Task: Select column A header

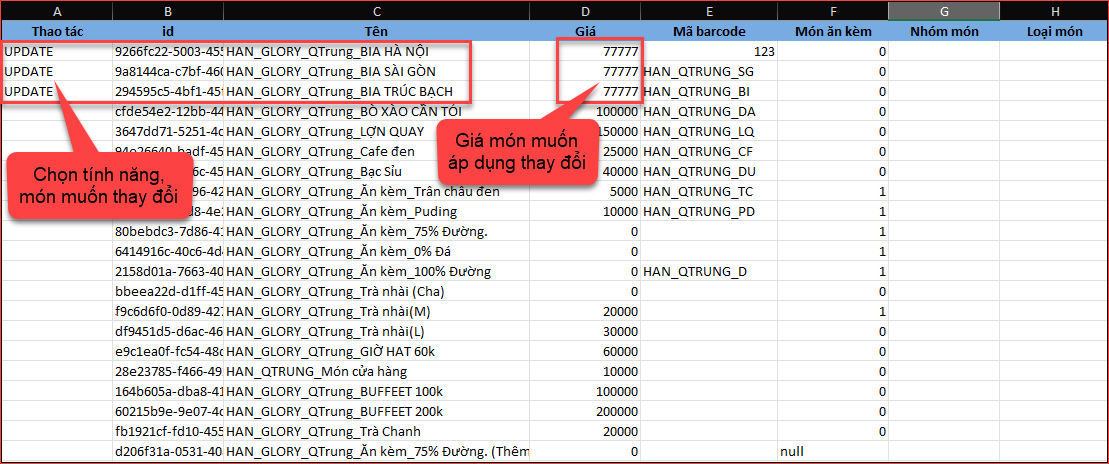Action: click(55, 11)
